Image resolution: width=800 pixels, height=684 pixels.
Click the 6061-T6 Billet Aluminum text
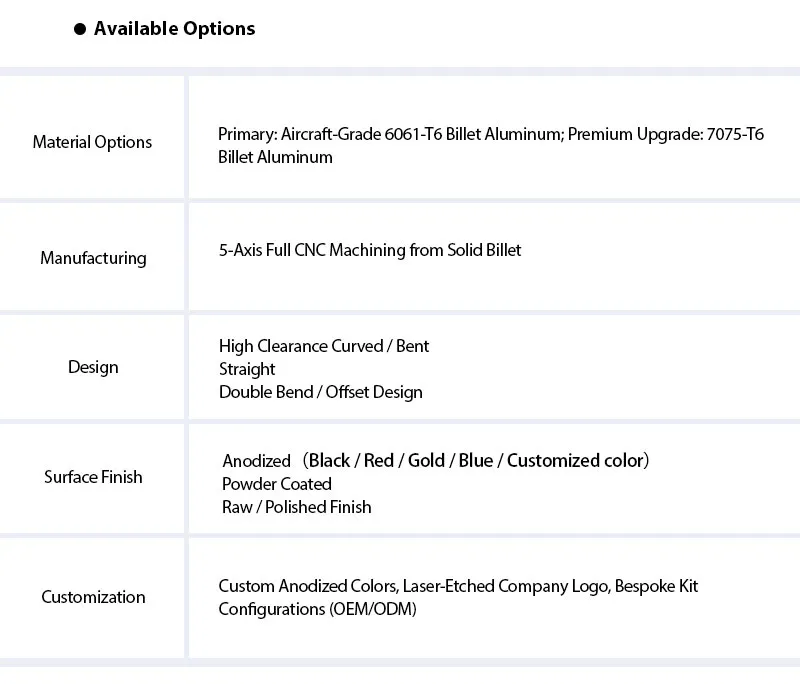474,134
